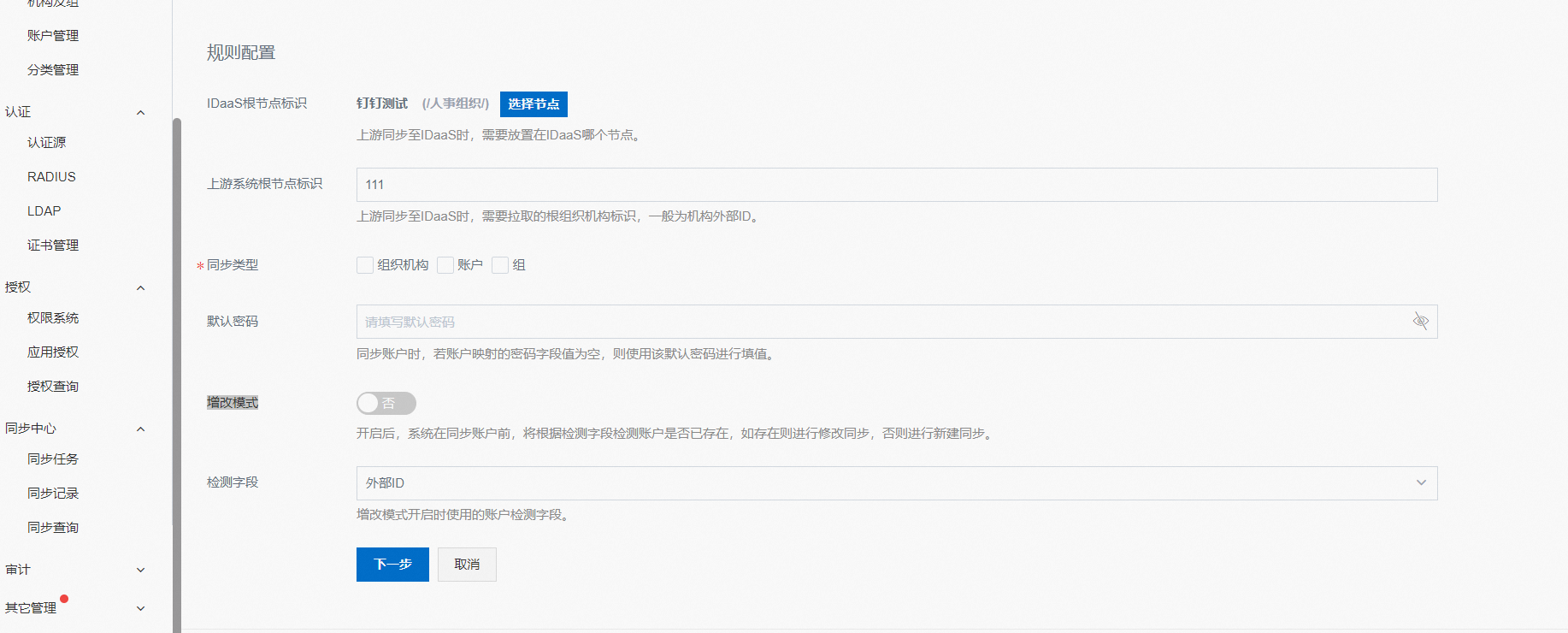Viewport: 1568px width, 633px height.
Task: Check the 组织机构 sync type checkbox
Action: (x=365, y=265)
